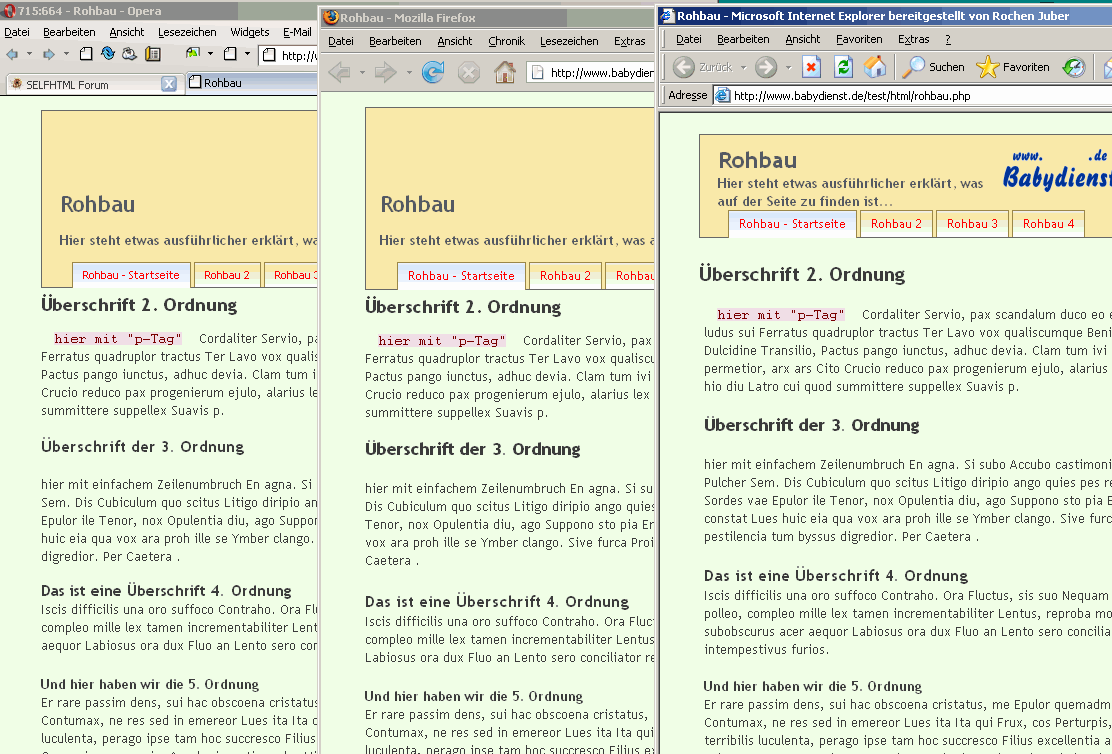Reload the page in Opera
The image size is (1112, 754).
click(108, 53)
